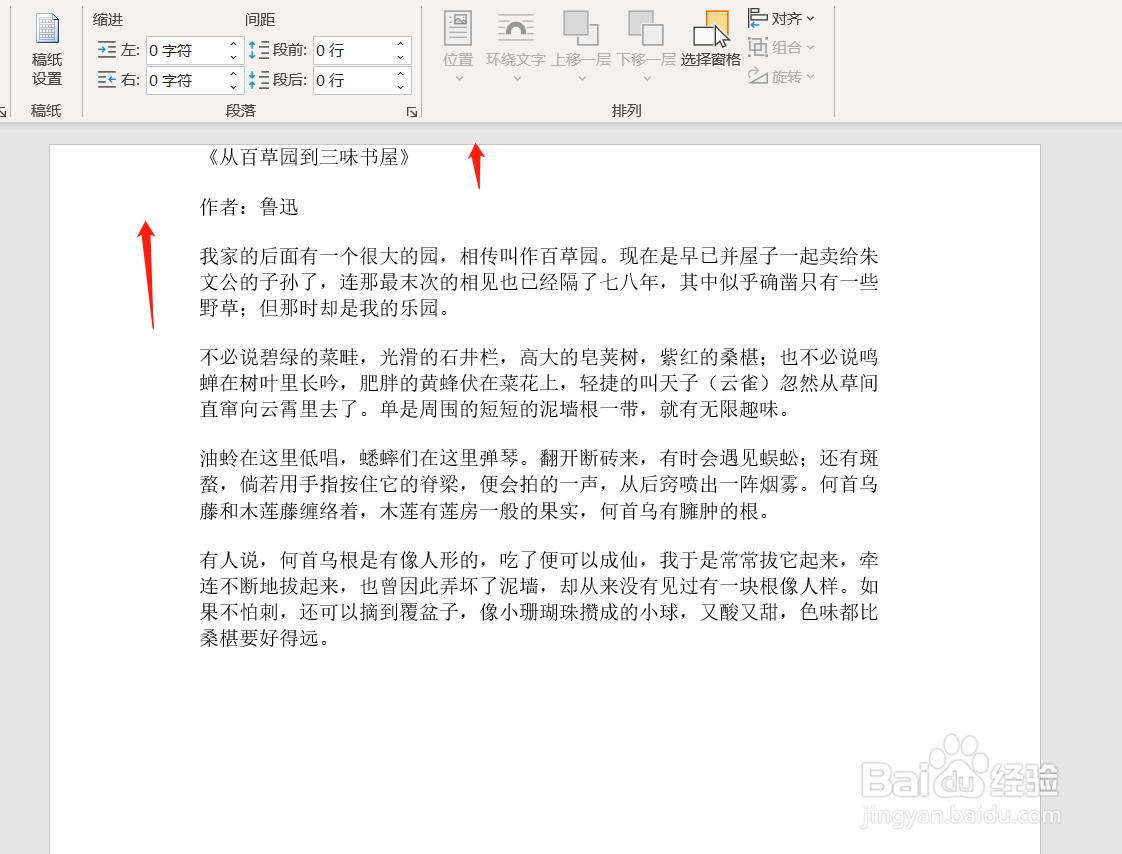Click the spacing-after icon beside 段后

(259, 79)
